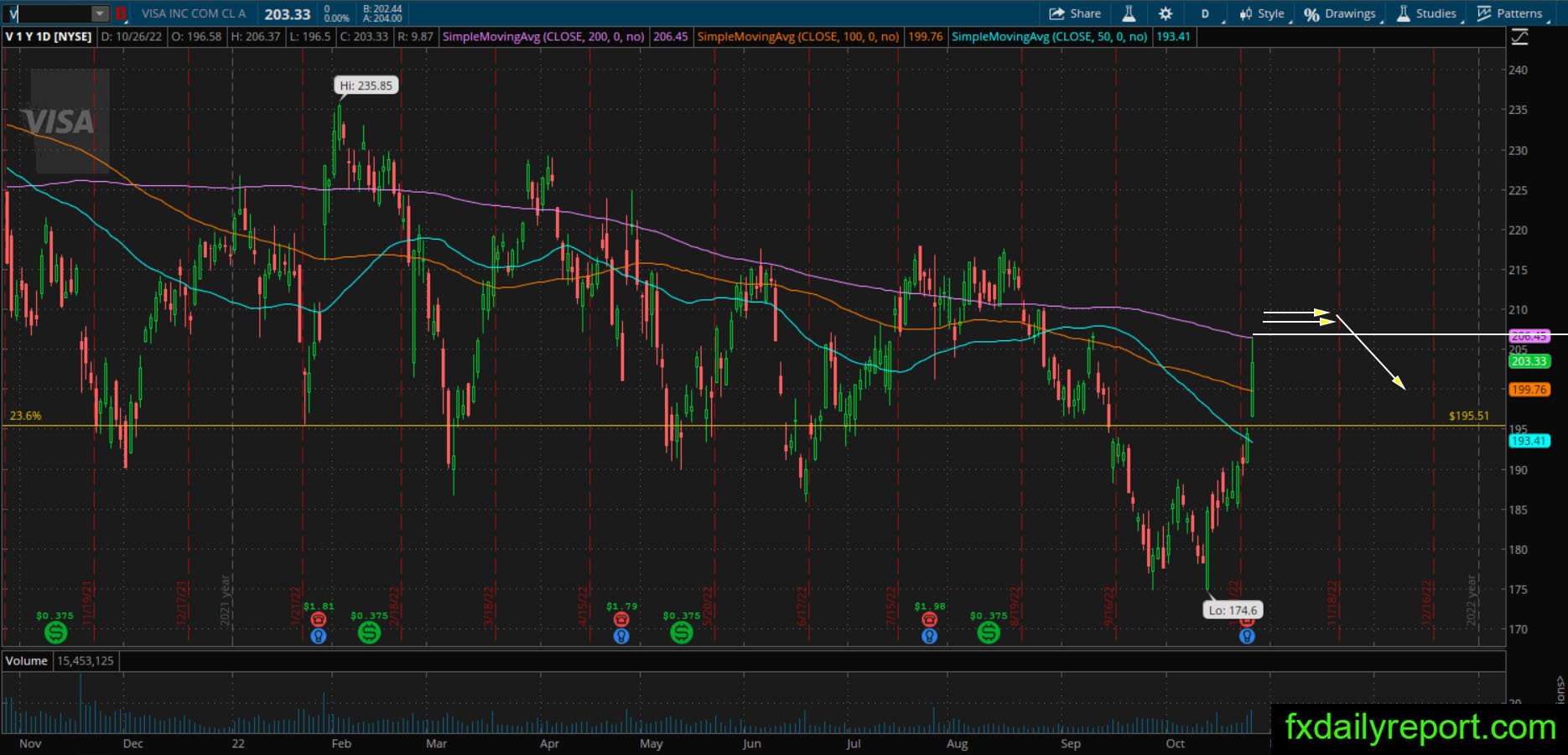The width and height of the screenshot is (1568, 755).
Task: Click the L: 196.5 low value
Action: click(x=309, y=37)
